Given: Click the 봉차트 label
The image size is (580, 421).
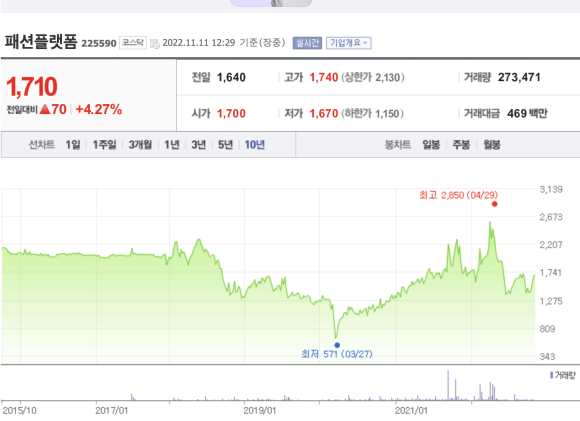Looking at the screenshot, I should pyautogui.click(x=398, y=145).
